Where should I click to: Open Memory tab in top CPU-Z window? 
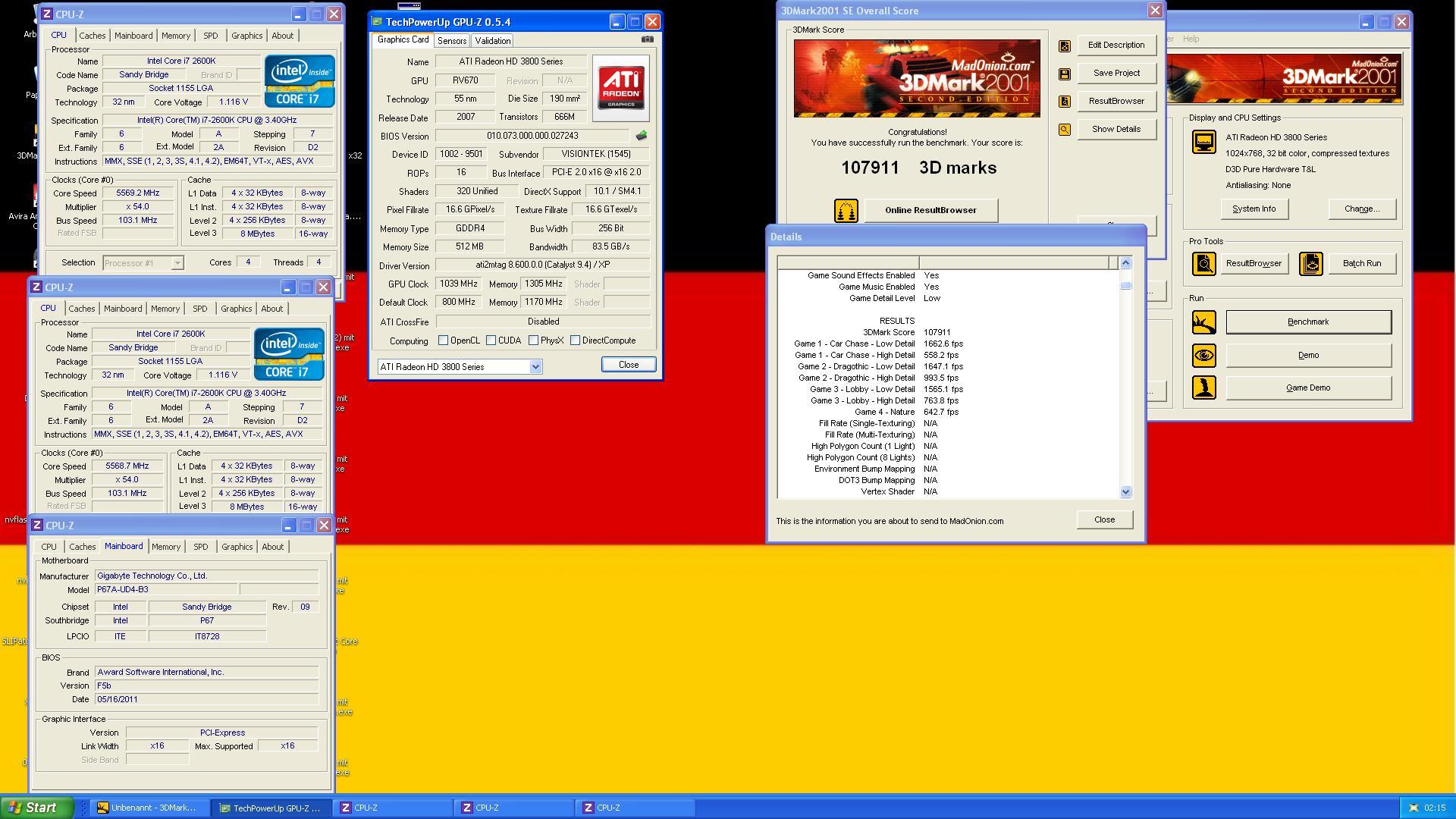point(176,36)
